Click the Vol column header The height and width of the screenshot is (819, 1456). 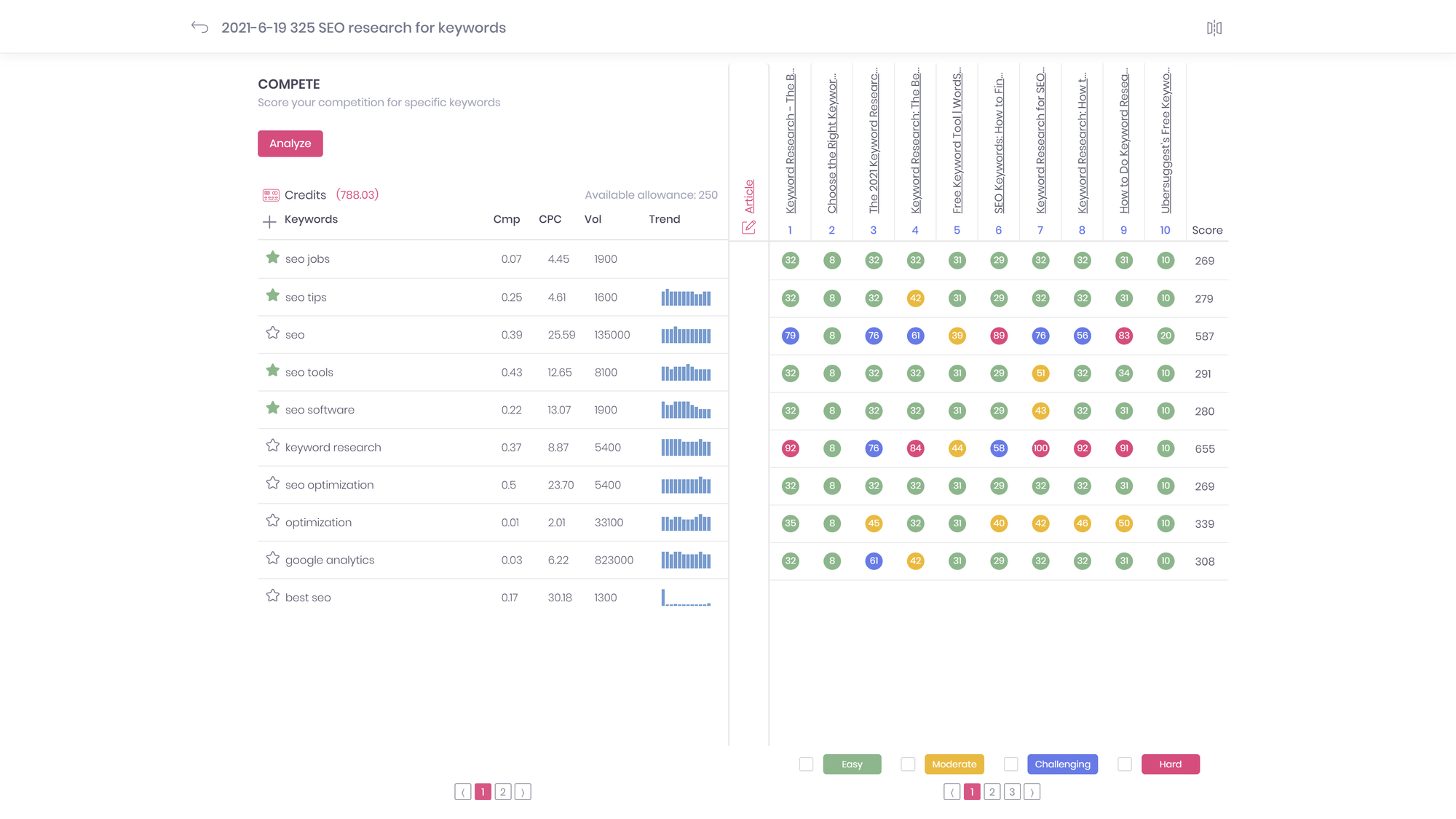tap(593, 219)
